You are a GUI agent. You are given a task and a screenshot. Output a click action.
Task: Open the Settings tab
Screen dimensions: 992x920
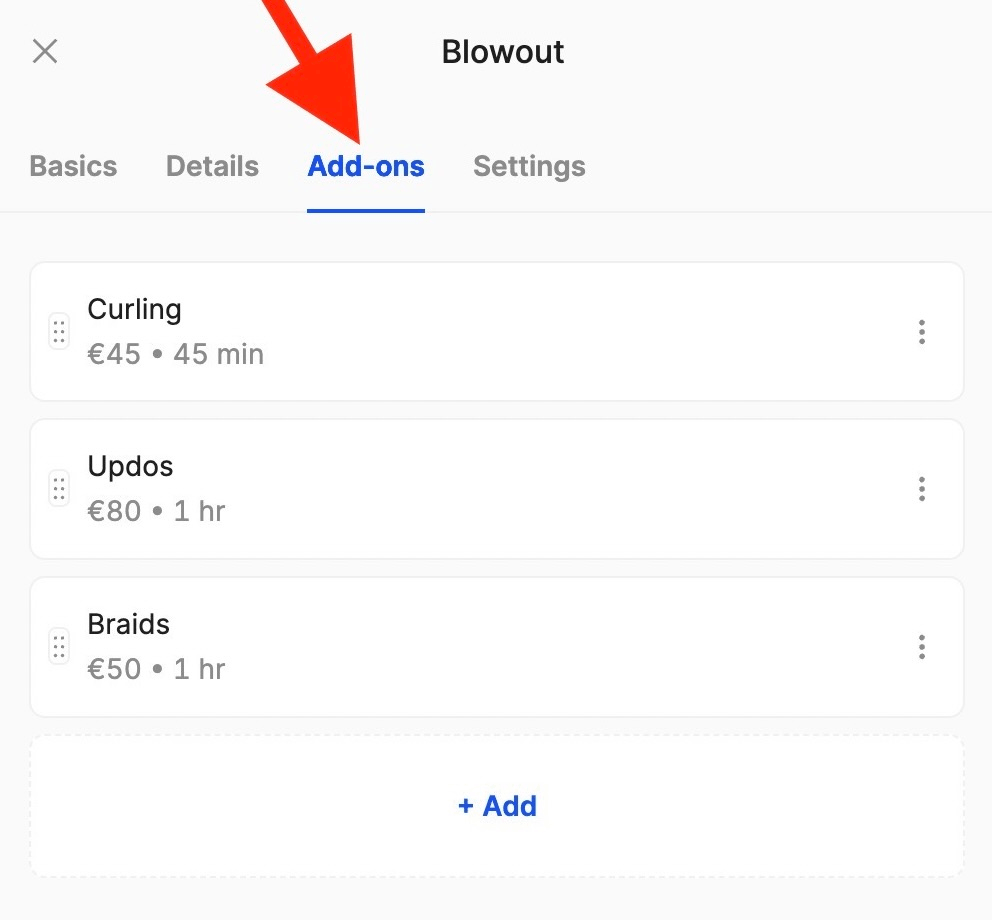click(x=529, y=166)
